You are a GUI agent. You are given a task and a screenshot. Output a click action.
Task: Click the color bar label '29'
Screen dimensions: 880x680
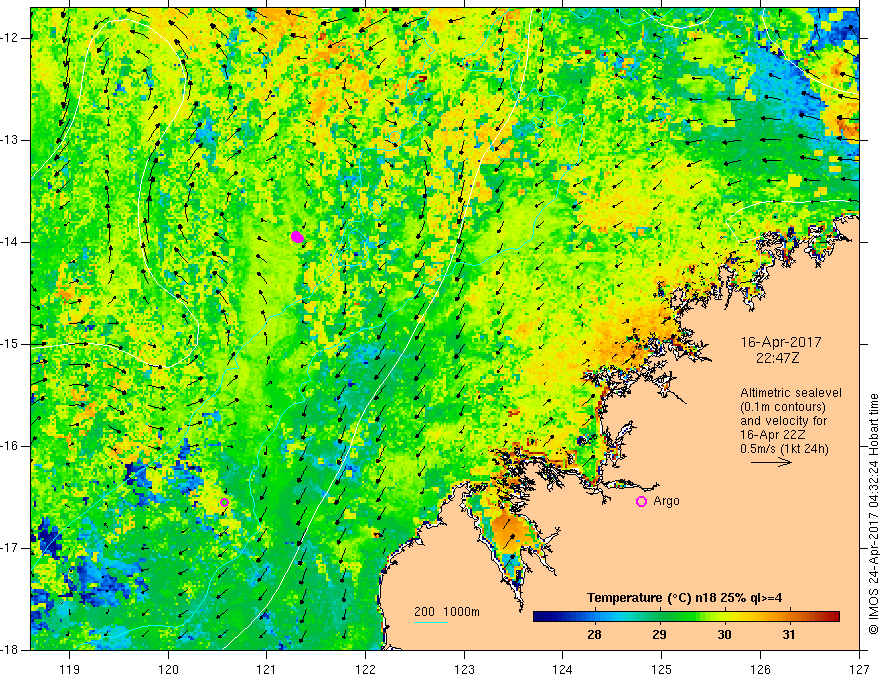click(x=659, y=635)
